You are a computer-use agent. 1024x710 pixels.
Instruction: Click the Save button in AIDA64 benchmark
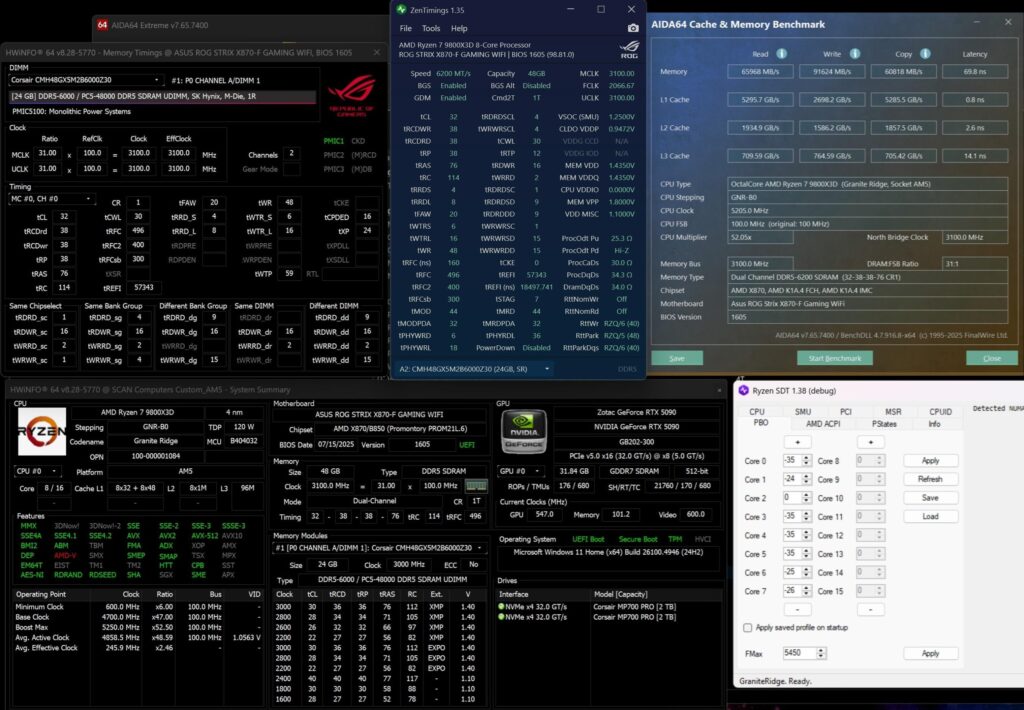click(x=677, y=358)
